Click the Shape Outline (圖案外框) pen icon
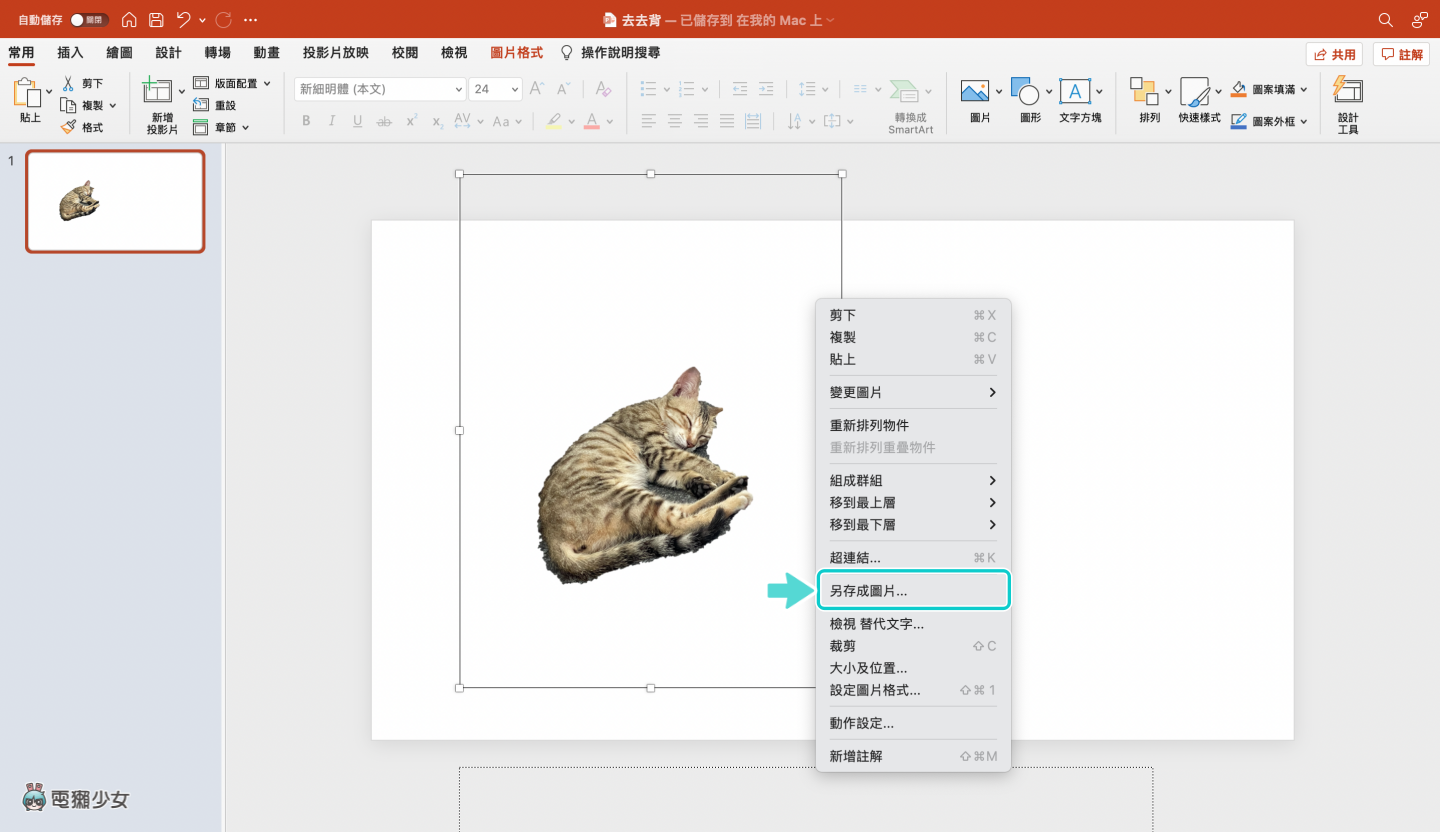 tap(1239, 121)
